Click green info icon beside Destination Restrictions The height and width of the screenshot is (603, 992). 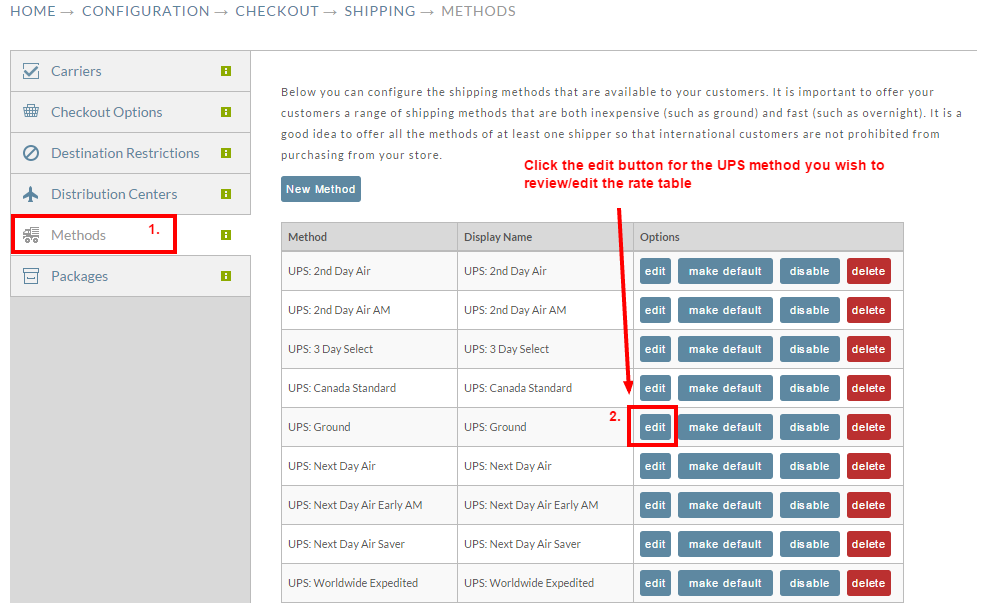pyautogui.click(x=226, y=153)
